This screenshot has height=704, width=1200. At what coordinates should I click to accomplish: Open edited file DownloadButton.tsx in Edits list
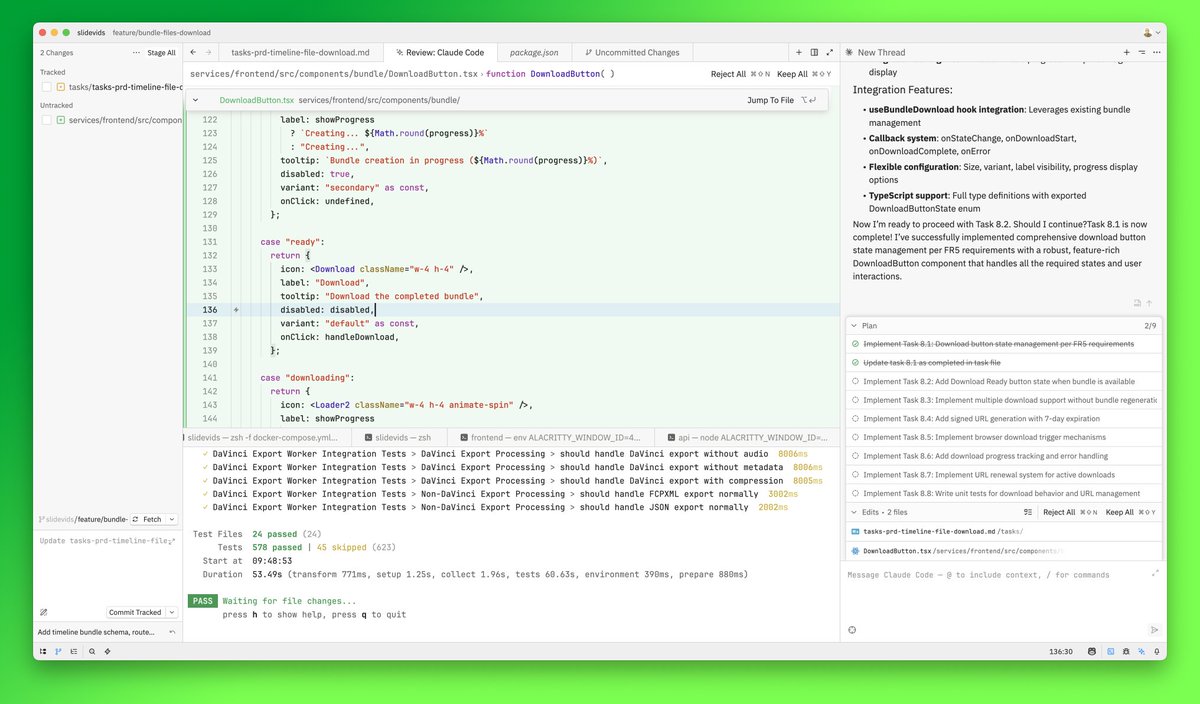click(x=1004, y=551)
